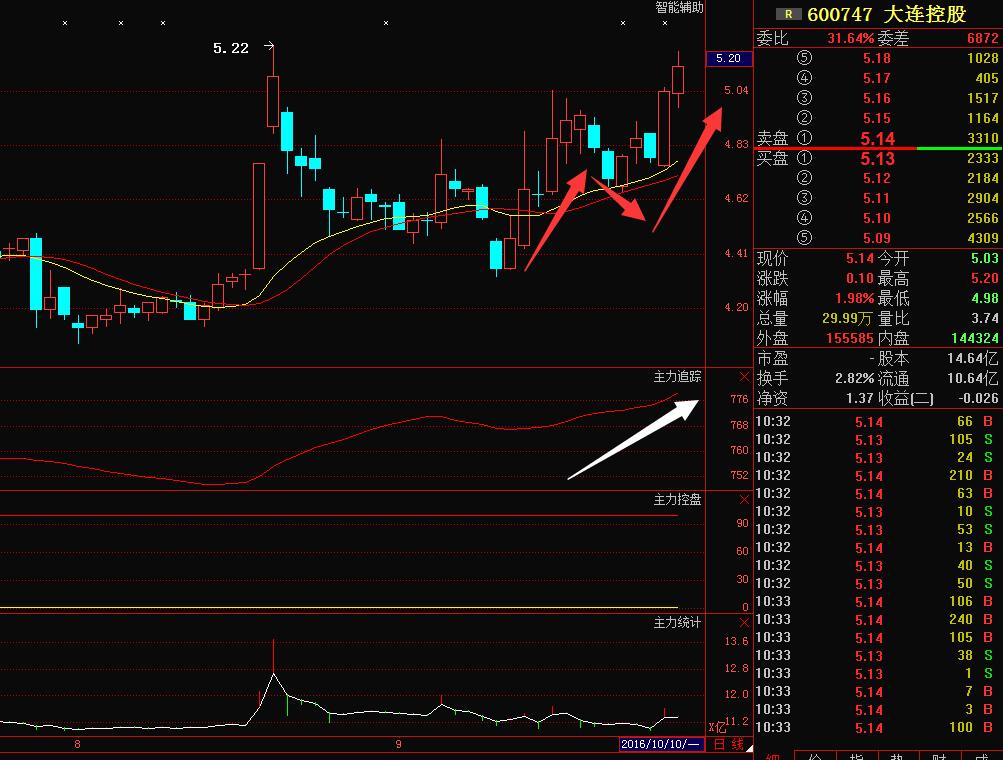The image size is (1003, 760).
Task: Click the 主力控盘 indicator title
Action: (x=677, y=499)
